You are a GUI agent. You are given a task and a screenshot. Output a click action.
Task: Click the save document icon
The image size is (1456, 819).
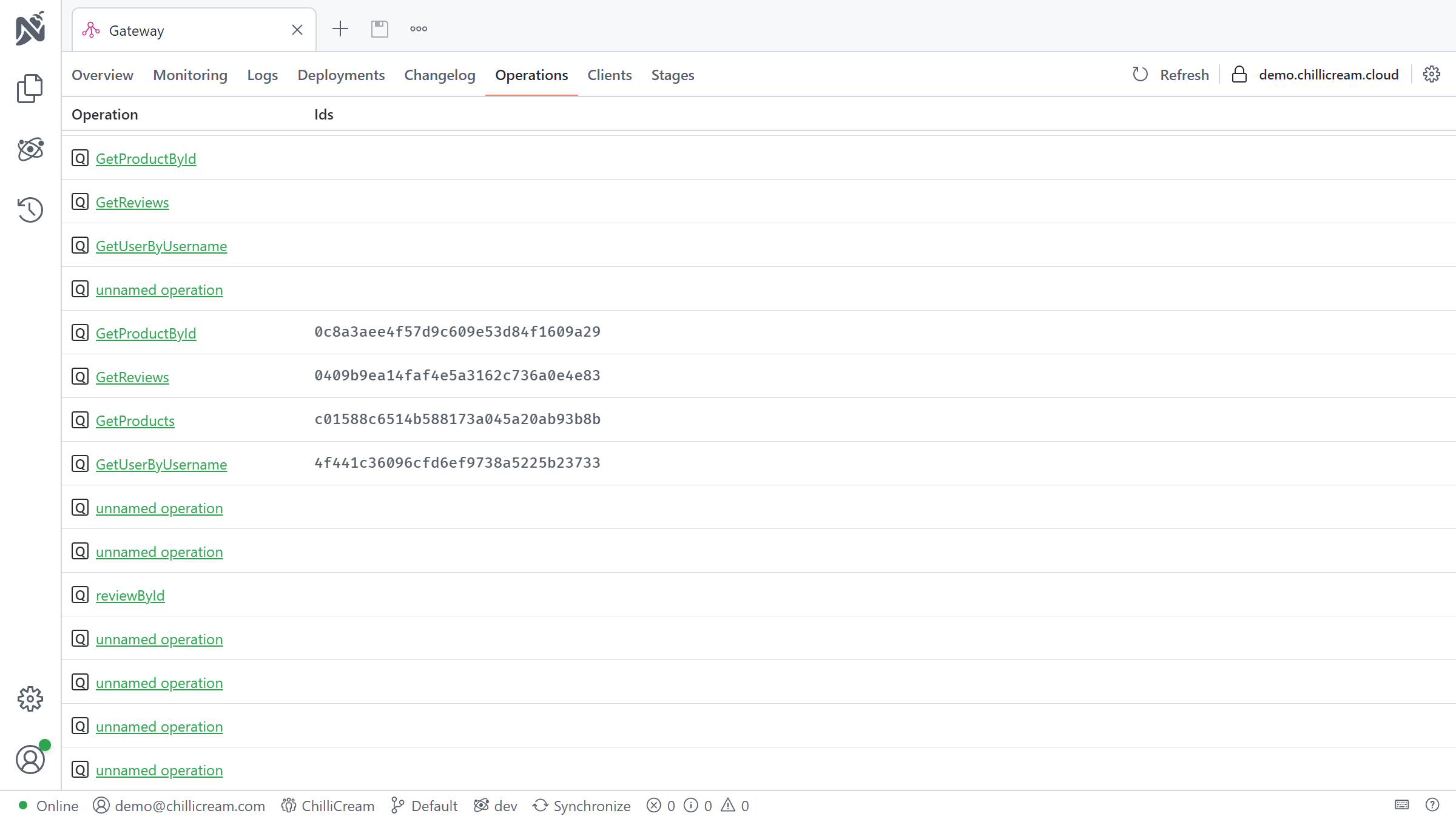pyautogui.click(x=380, y=29)
